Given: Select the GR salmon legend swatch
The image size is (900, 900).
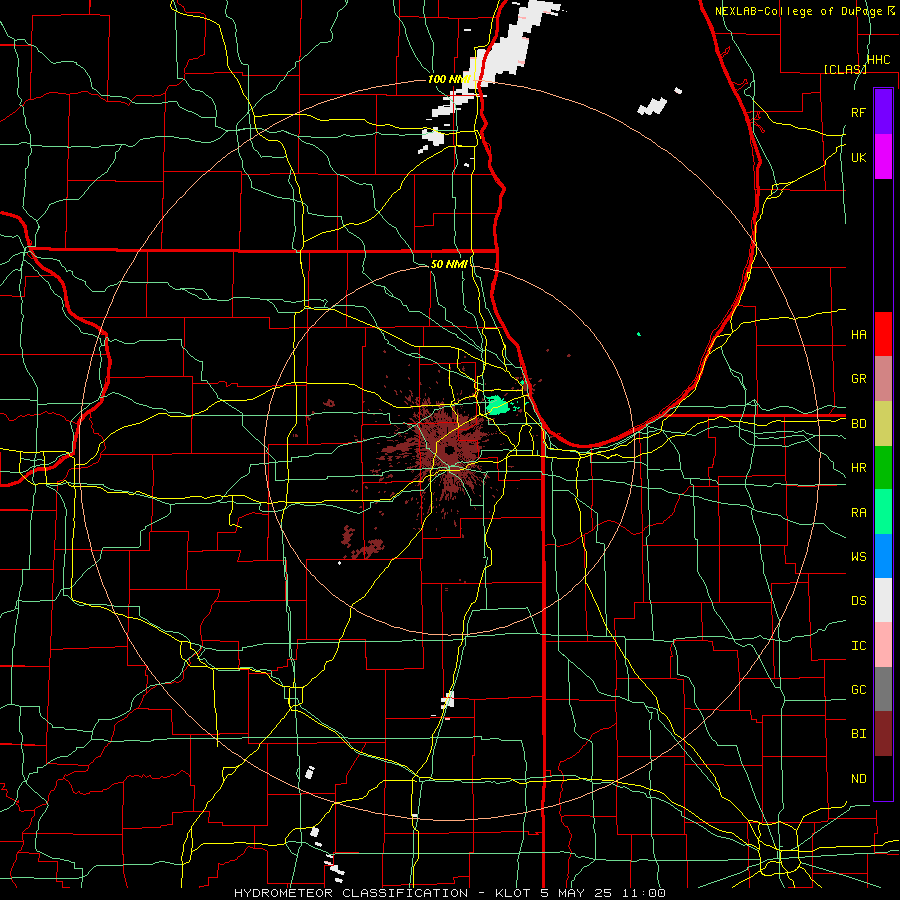Looking at the screenshot, I should [883, 378].
